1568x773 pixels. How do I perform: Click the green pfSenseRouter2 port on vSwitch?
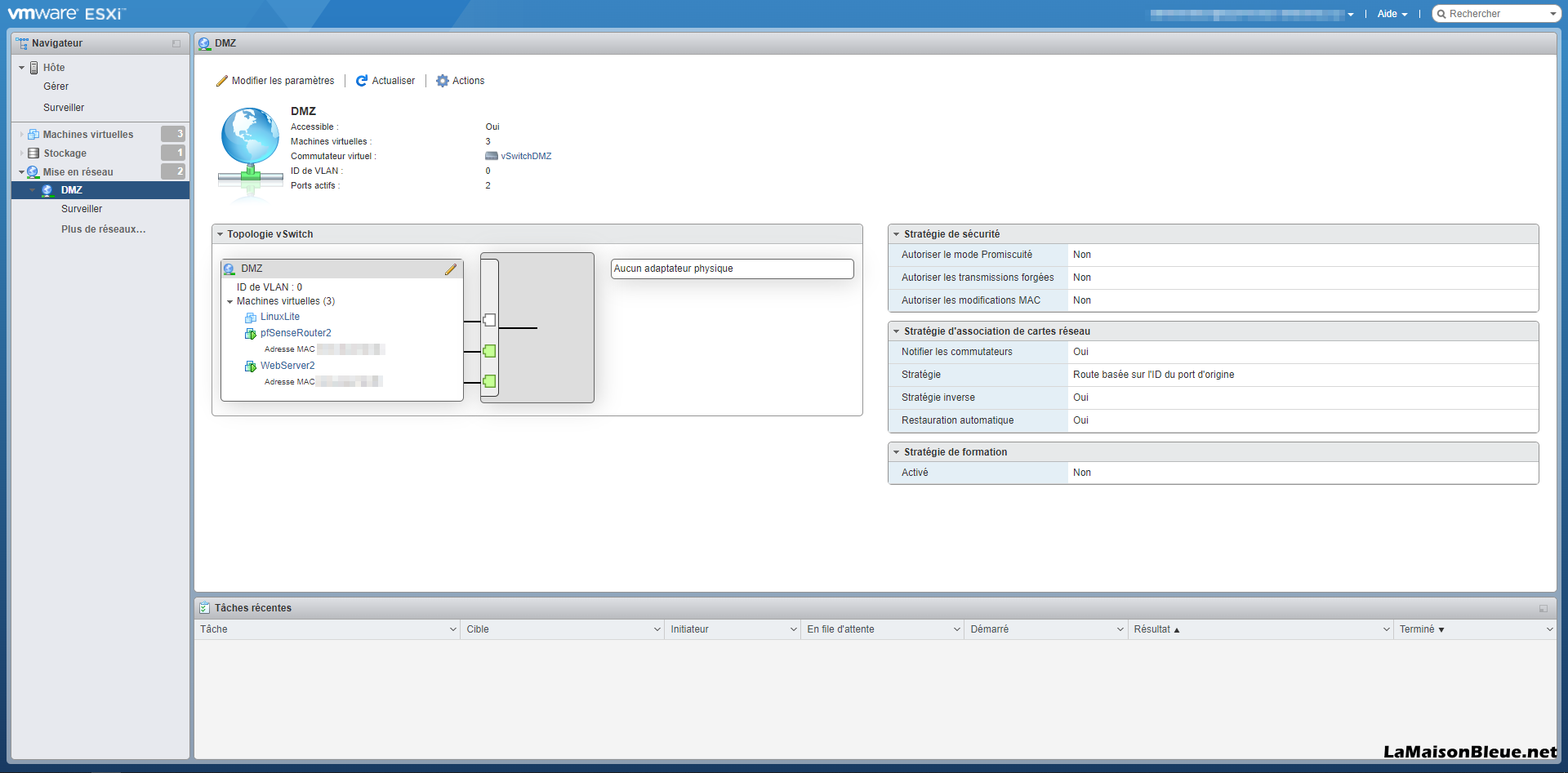489,351
